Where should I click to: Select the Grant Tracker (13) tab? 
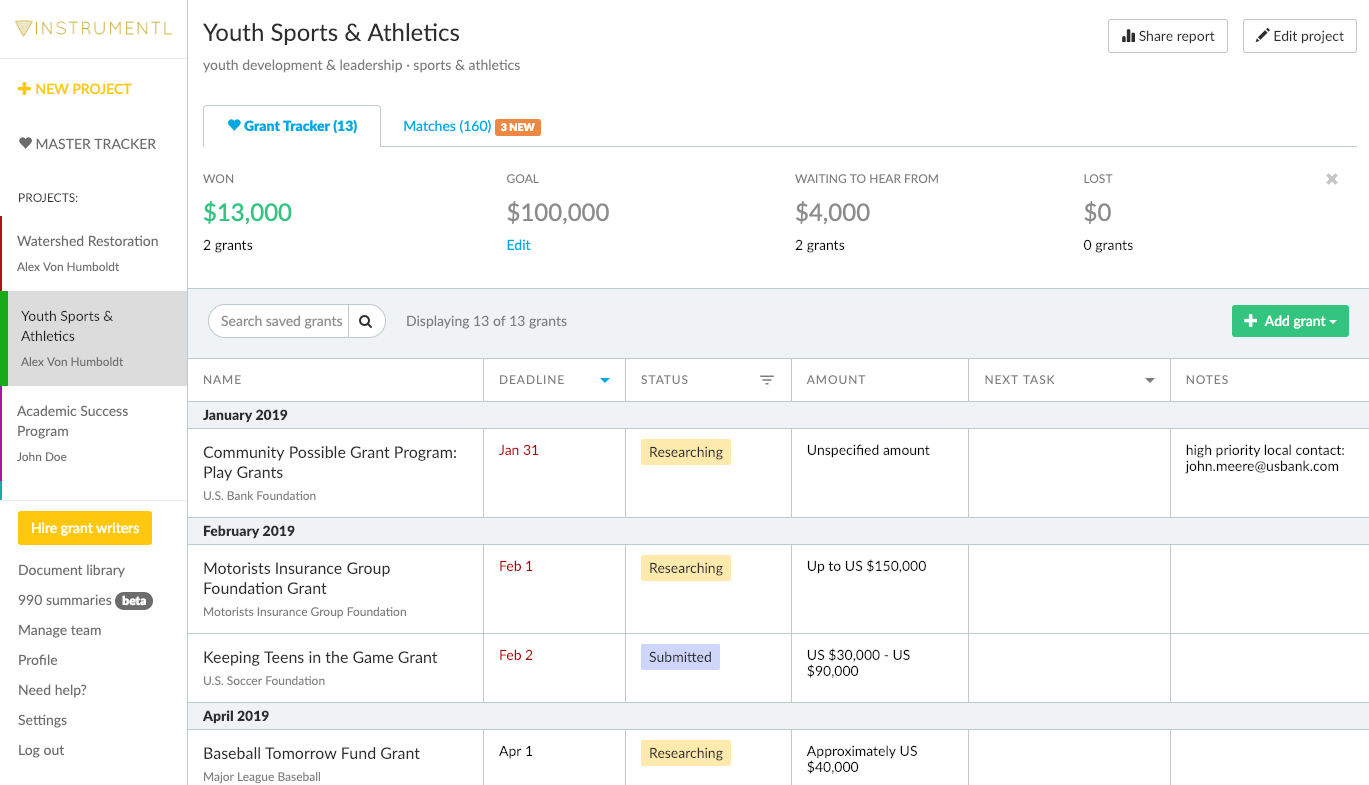(x=292, y=126)
